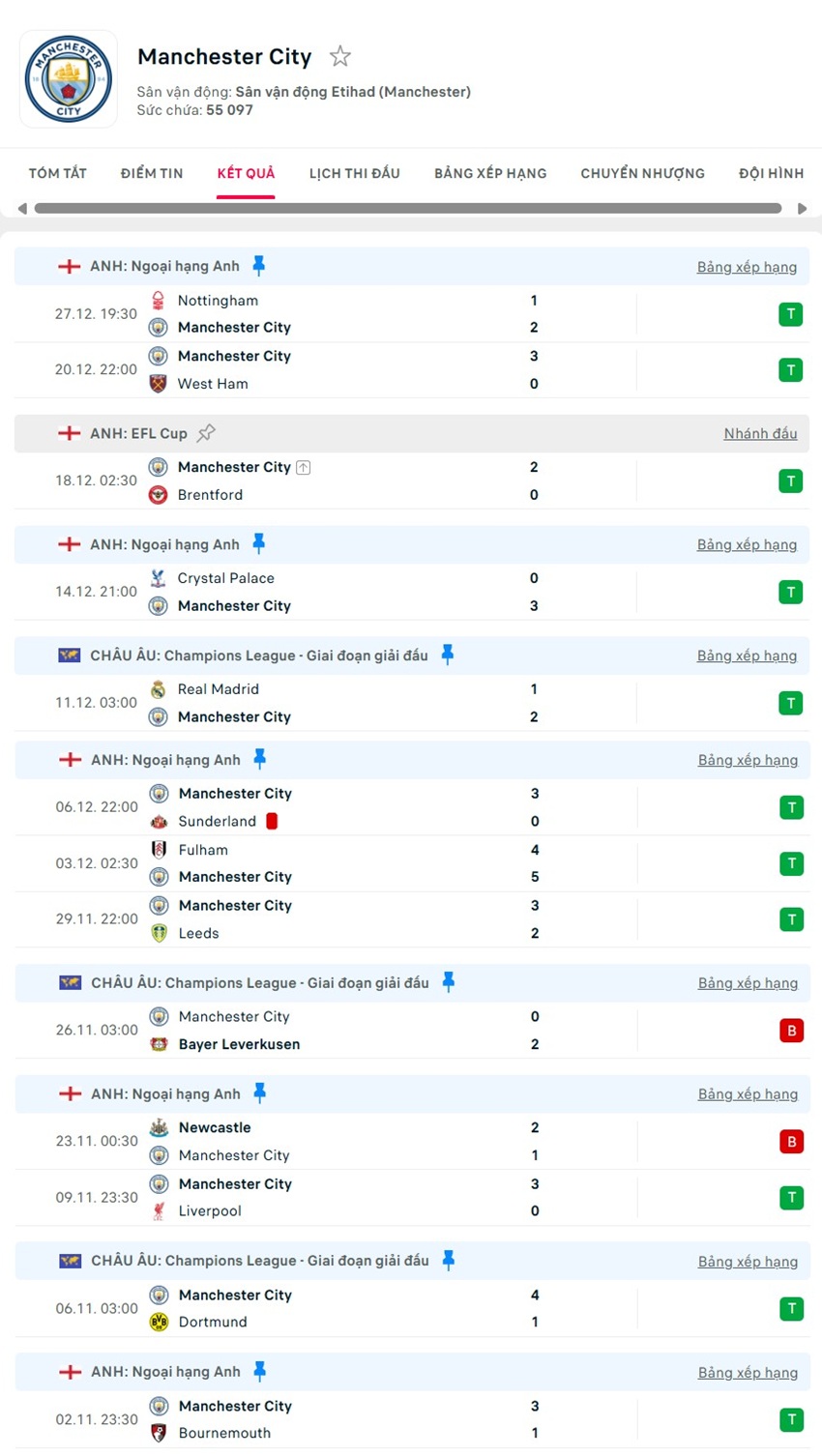Open the Fulham vs Manchester City match
This screenshot has width=822, height=1456.
[387, 863]
